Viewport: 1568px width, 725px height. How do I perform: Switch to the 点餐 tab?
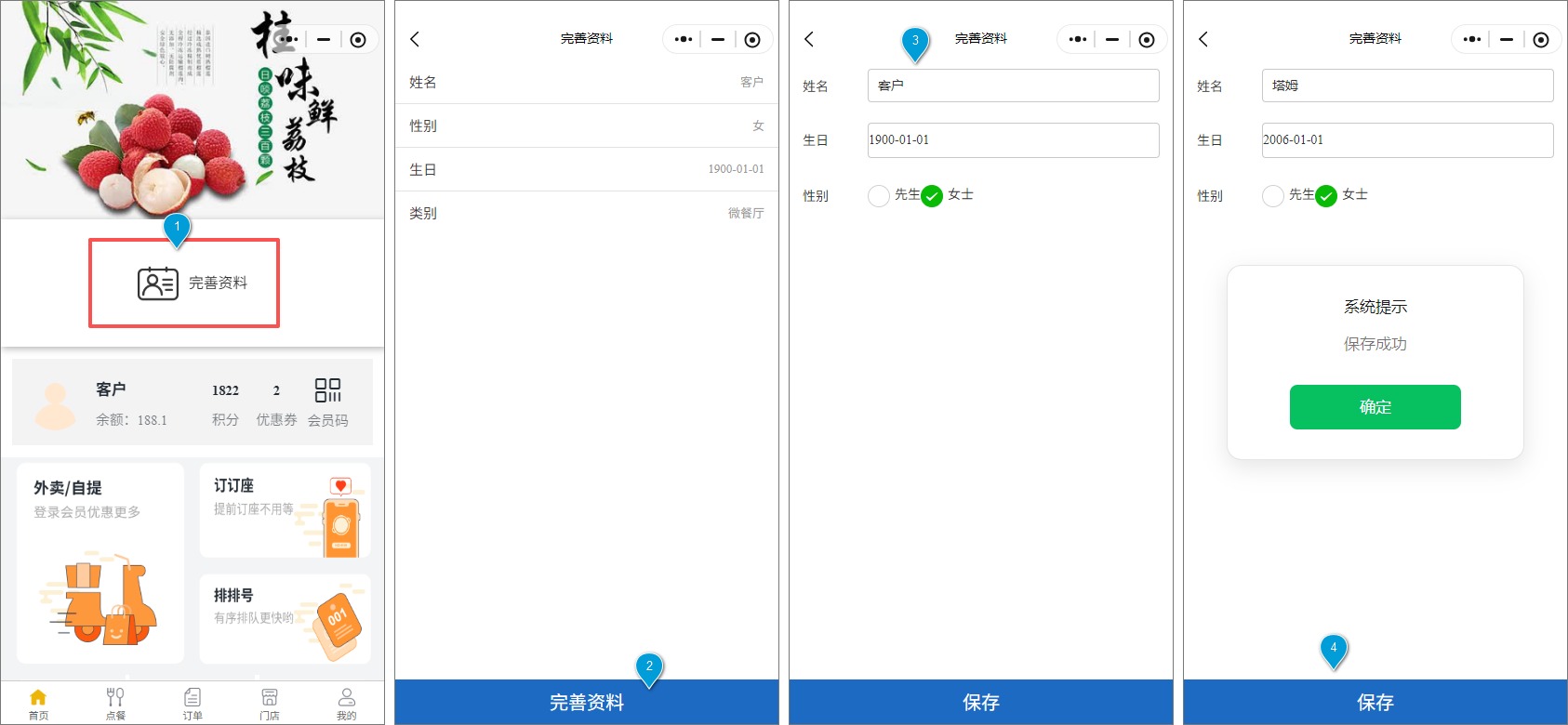[x=115, y=704]
